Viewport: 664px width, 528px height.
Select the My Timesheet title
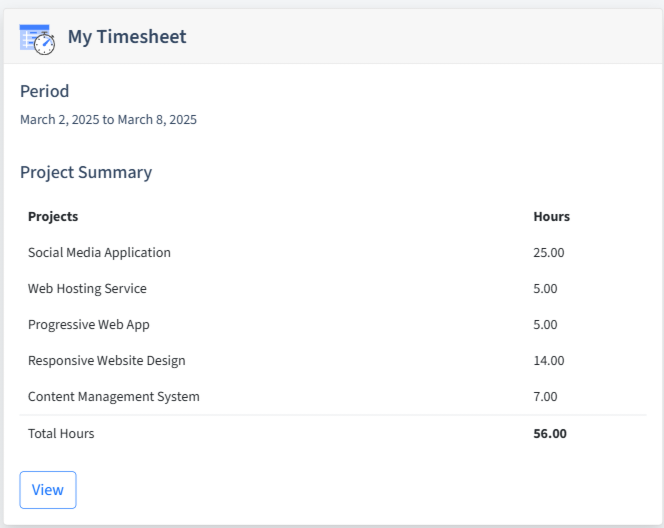(127, 37)
